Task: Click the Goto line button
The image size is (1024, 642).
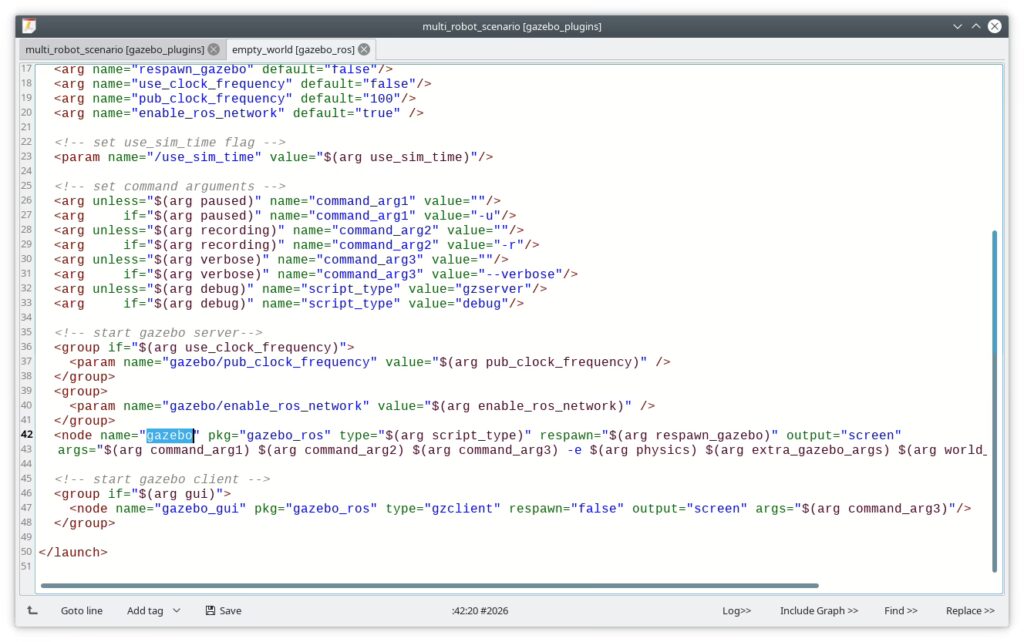Action: coord(82,611)
